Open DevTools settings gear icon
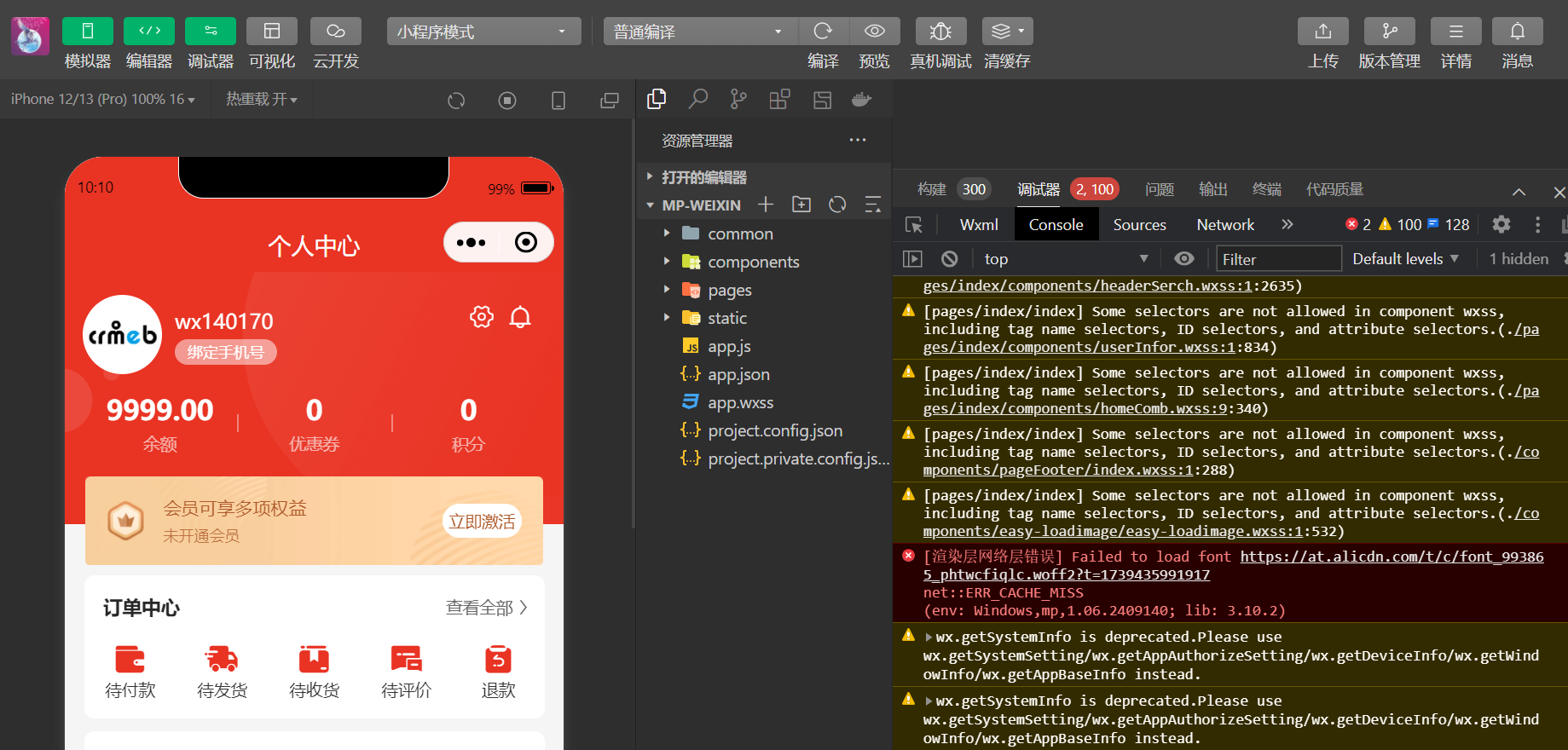The height and width of the screenshot is (750, 1568). pyautogui.click(x=1501, y=225)
